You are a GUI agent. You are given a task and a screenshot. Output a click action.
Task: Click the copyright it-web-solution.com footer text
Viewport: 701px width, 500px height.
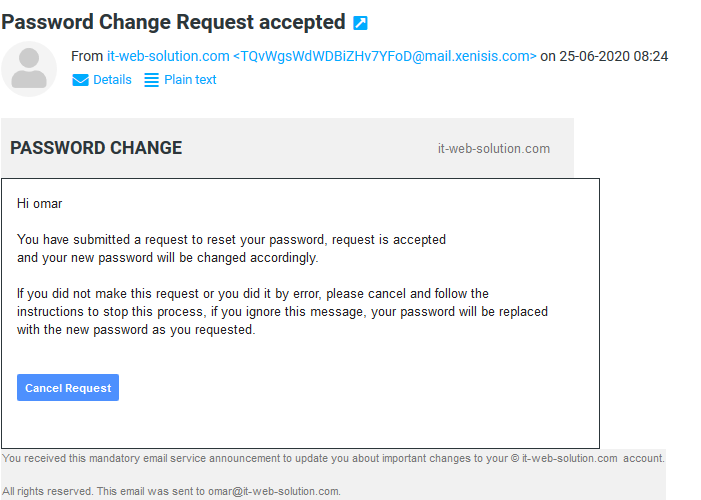click(x=564, y=458)
